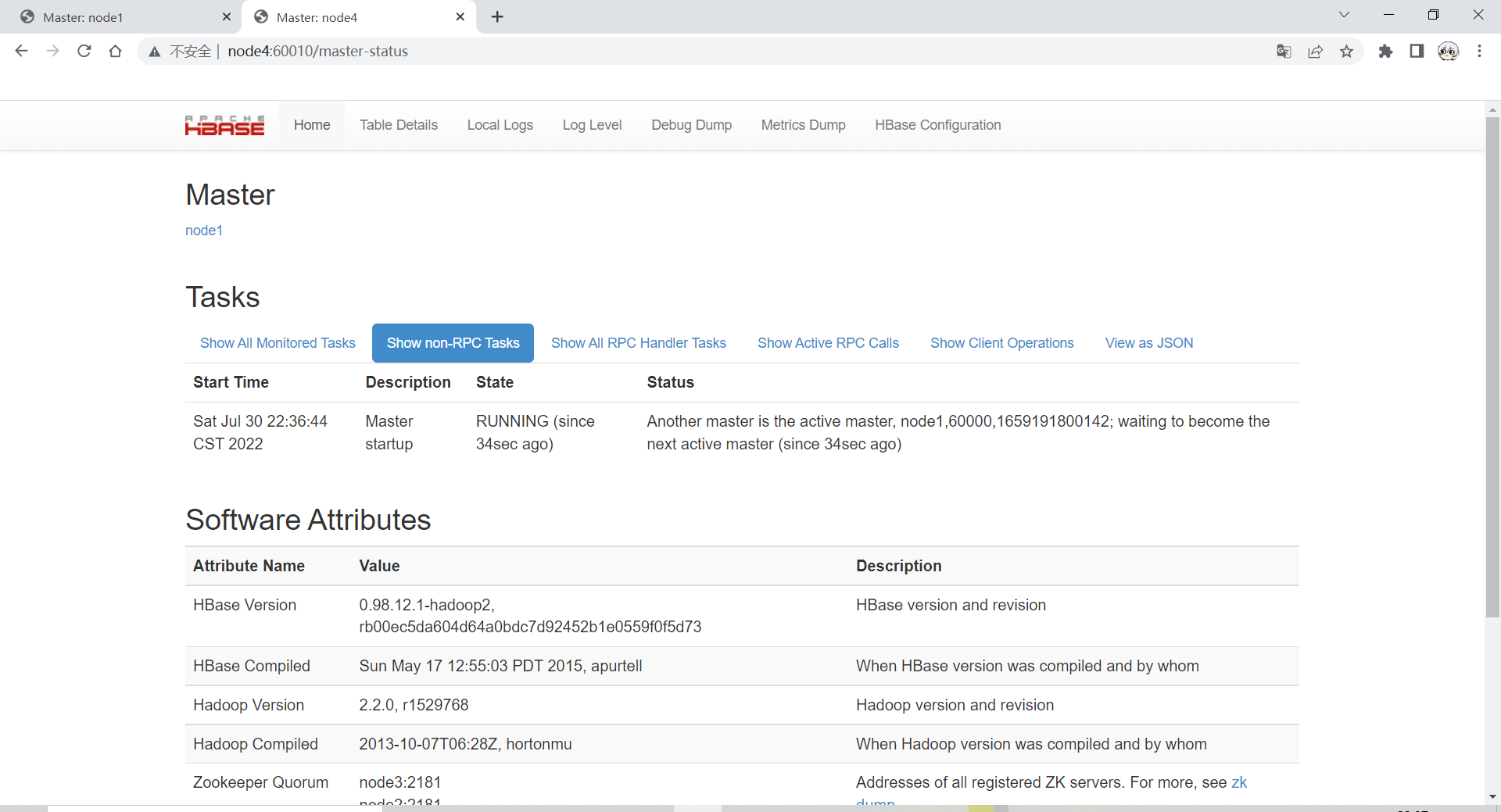Click the Start Time column header

(231, 382)
